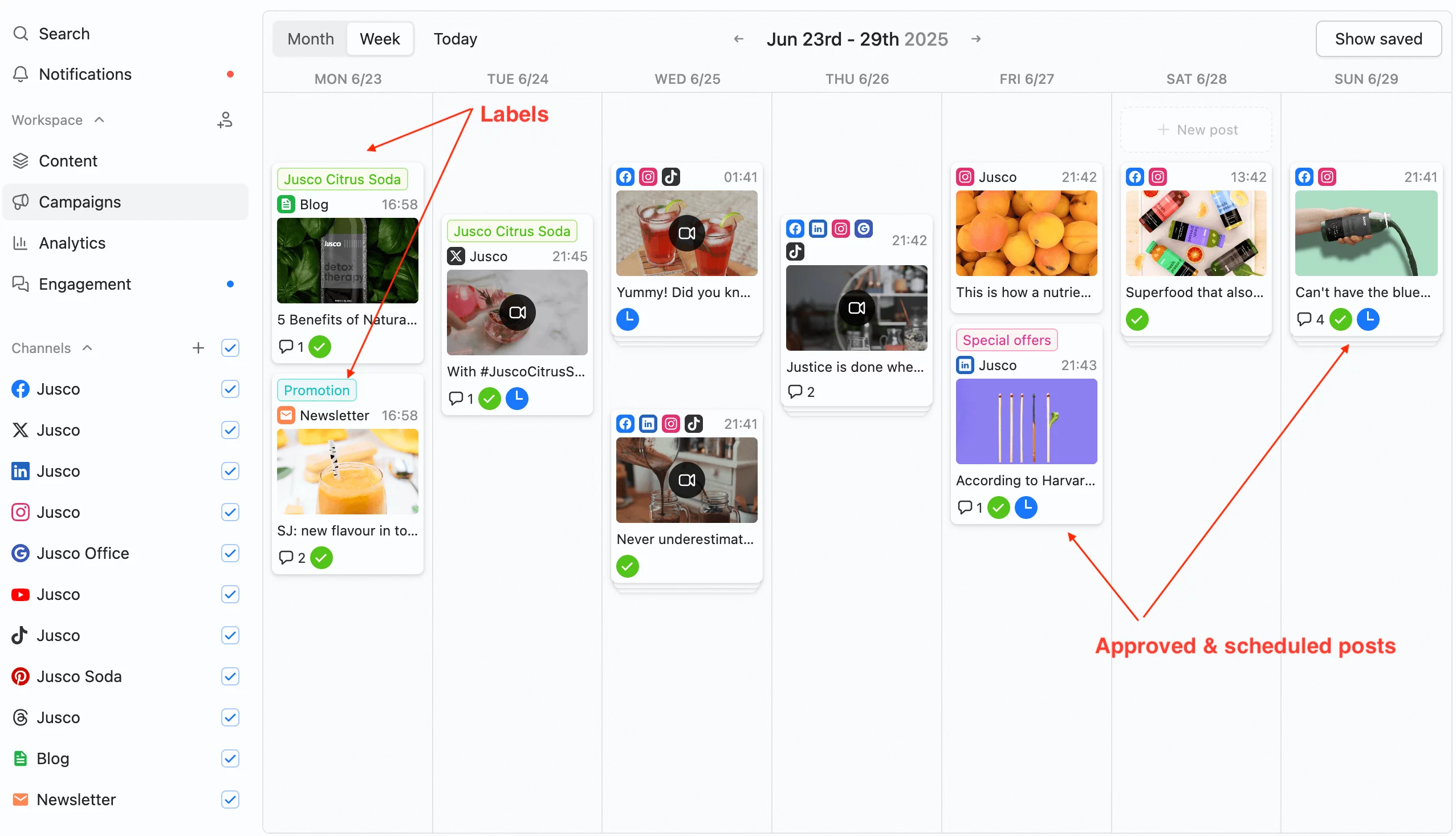
Task: Switch to Month view
Action: [x=310, y=38]
